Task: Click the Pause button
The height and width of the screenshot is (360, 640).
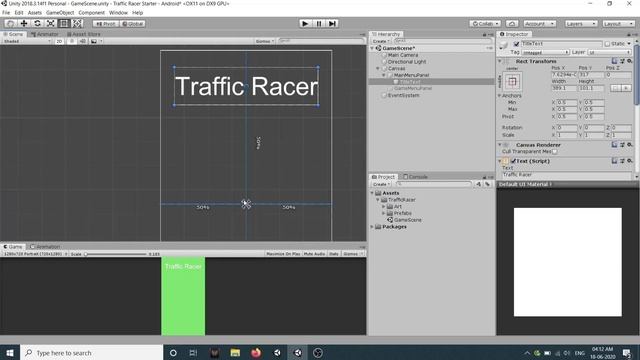Action: [x=319, y=24]
